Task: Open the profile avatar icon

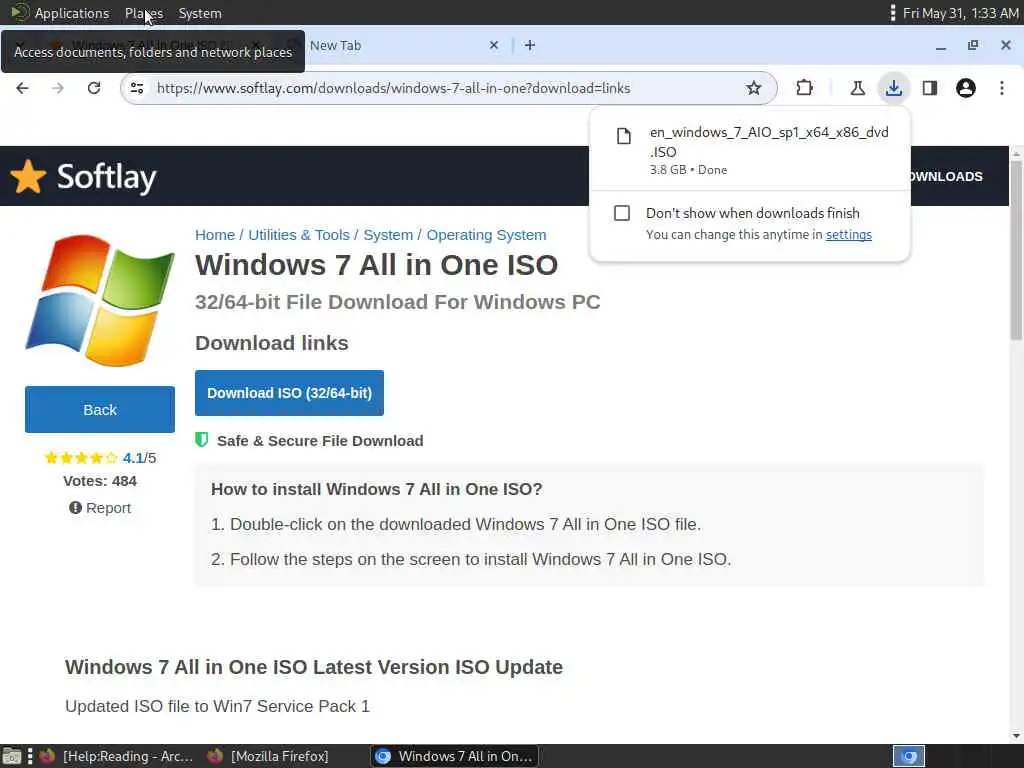Action: pyautogui.click(x=966, y=88)
